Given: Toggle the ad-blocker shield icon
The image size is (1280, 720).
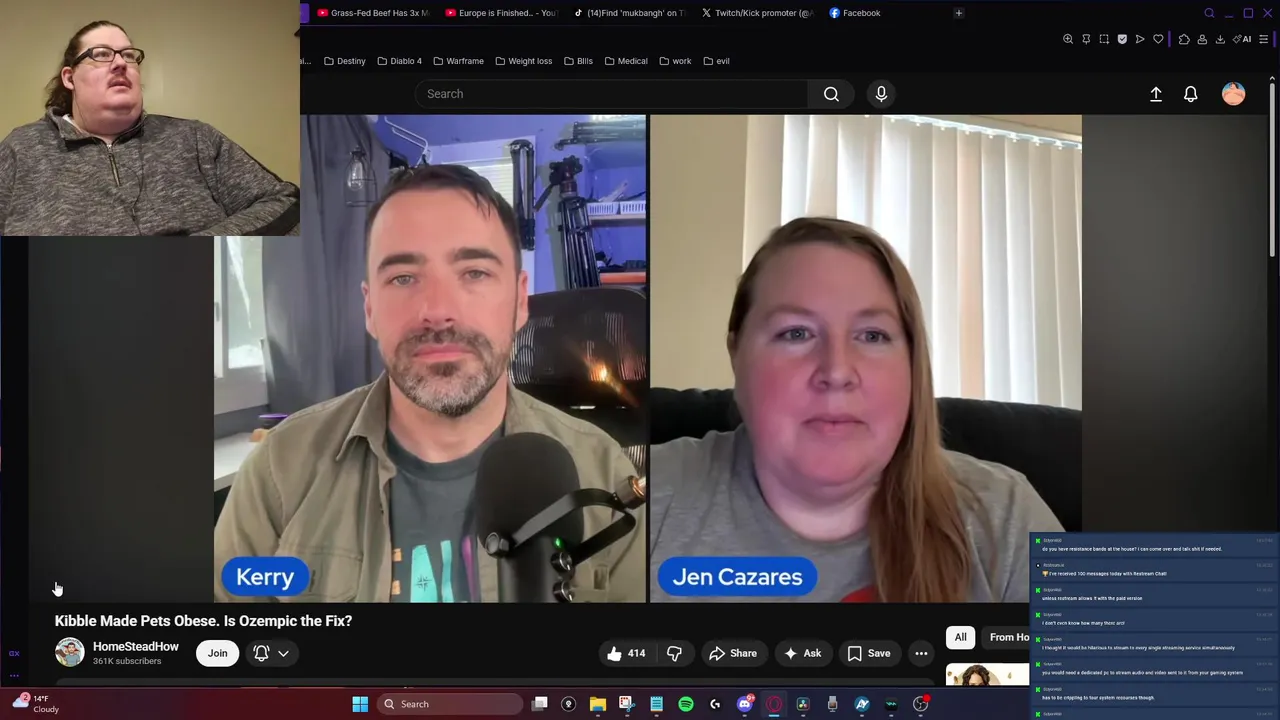Looking at the screenshot, I should [x=1122, y=39].
